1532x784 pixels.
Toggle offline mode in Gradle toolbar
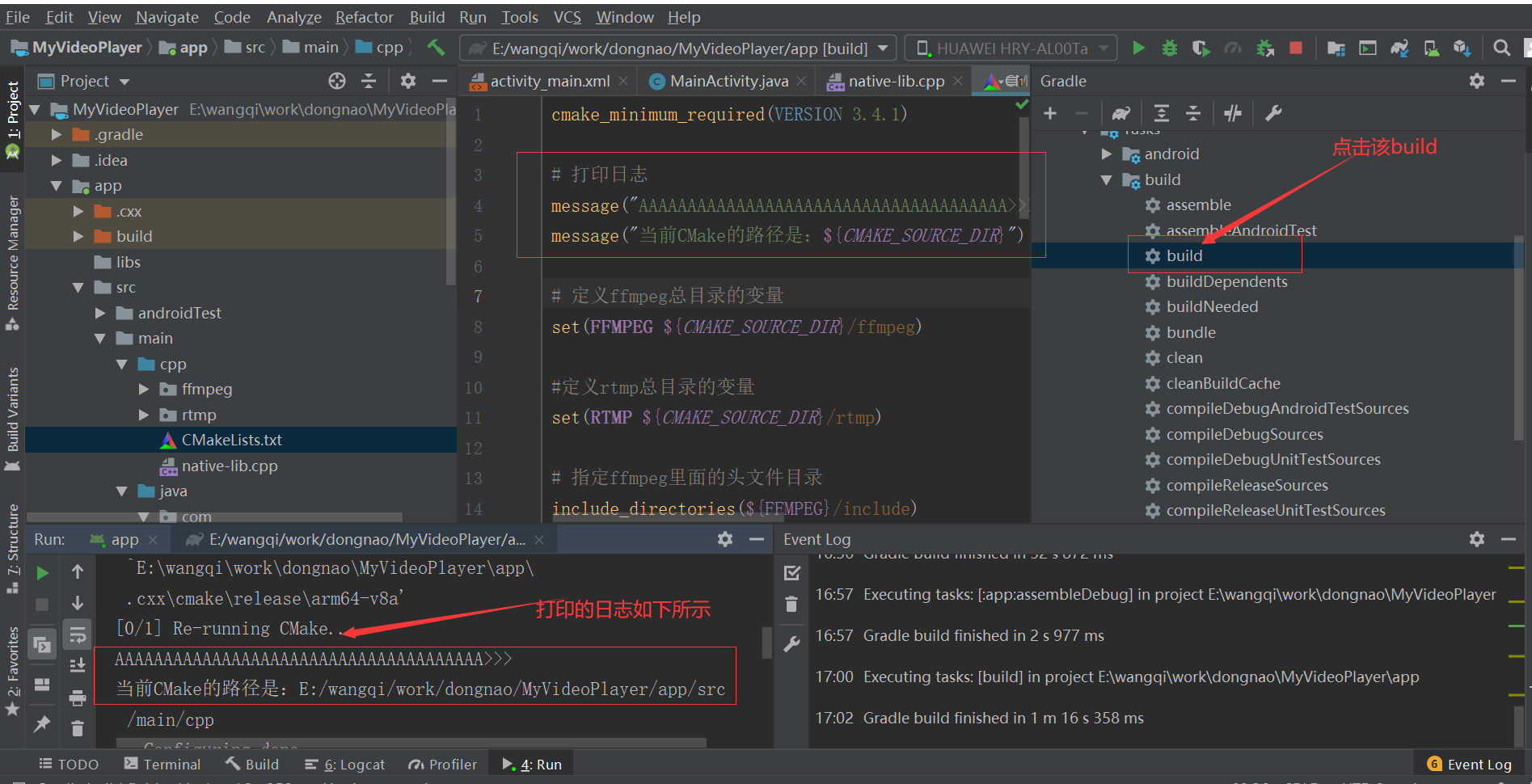tap(1233, 113)
